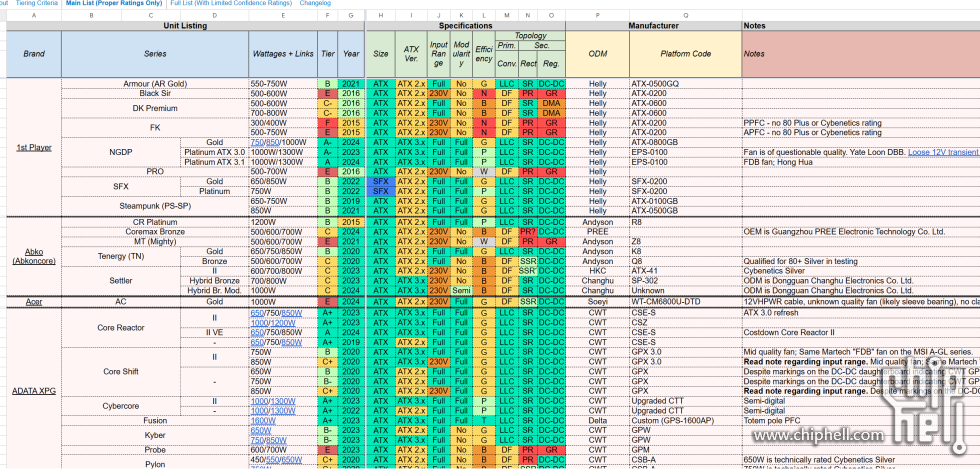Screen dimensions: 980x470
Task: Select the Totem pole PFC note
Action: pyautogui.click(x=771, y=421)
